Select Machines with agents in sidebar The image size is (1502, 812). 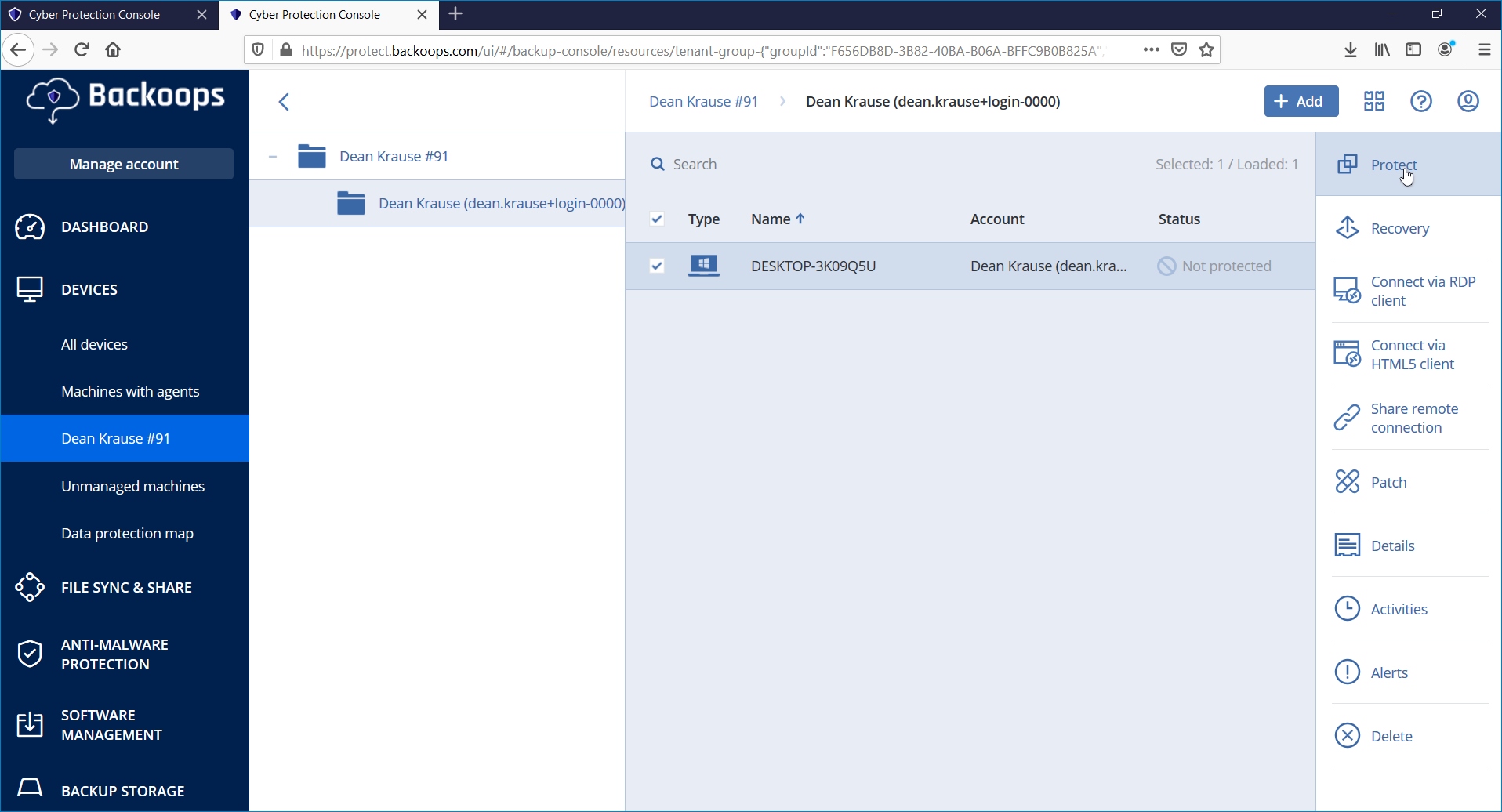[x=130, y=391]
